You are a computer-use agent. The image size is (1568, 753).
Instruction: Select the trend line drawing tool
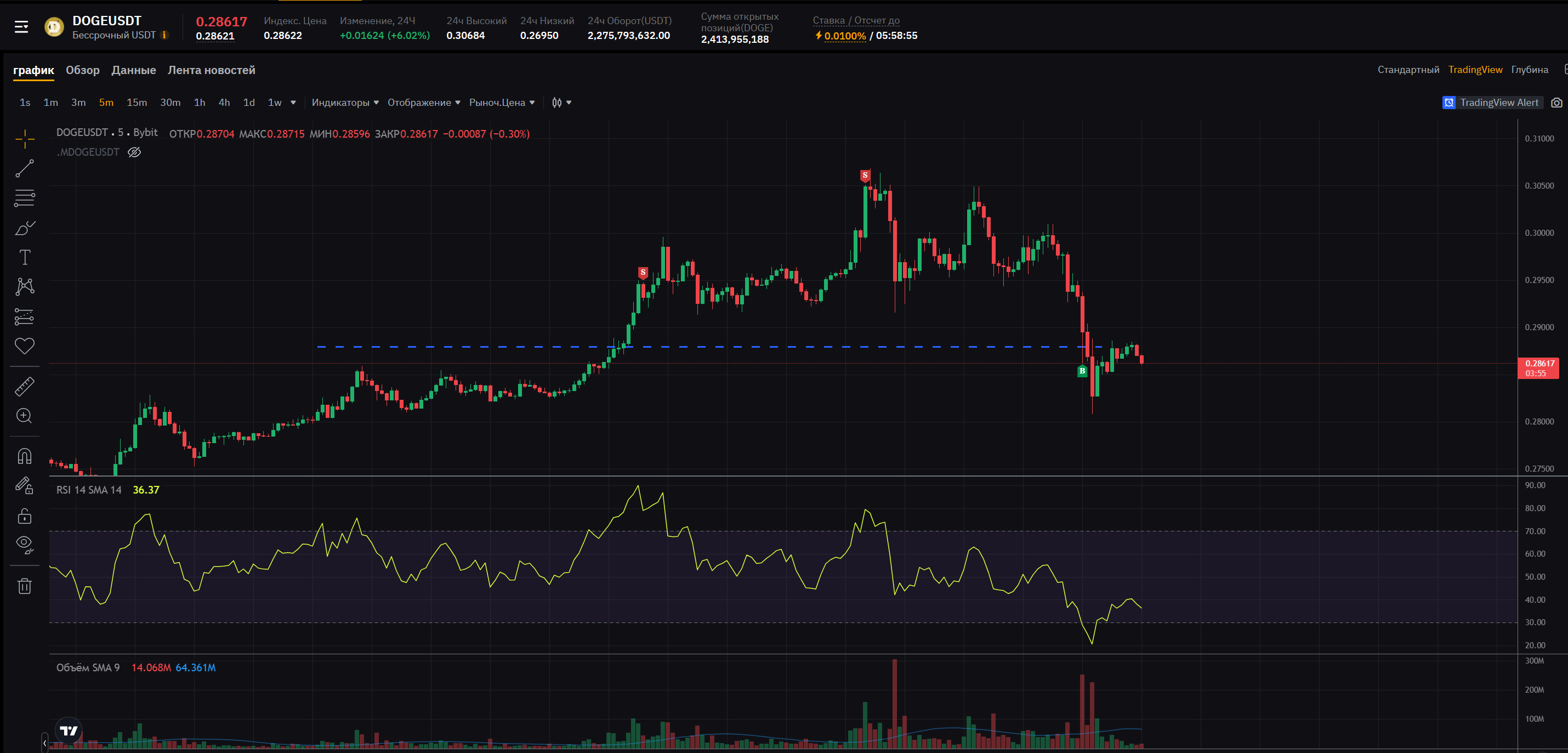pyautogui.click(x=24, y=168)
